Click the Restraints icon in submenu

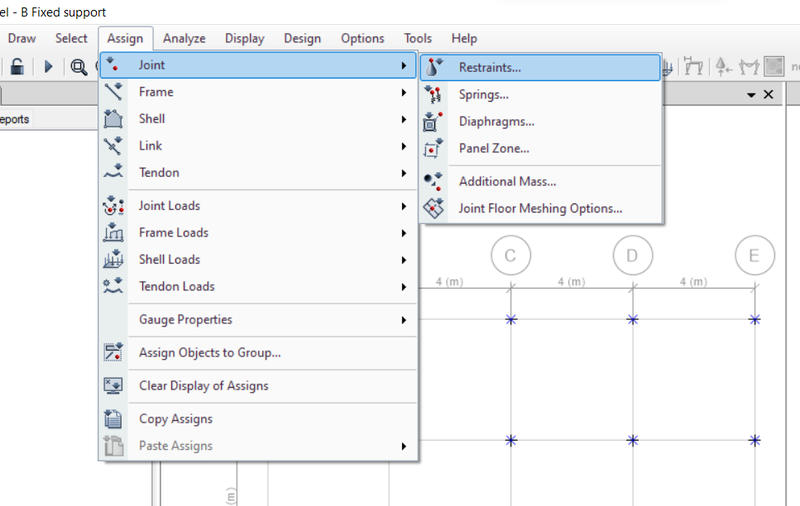434,67
